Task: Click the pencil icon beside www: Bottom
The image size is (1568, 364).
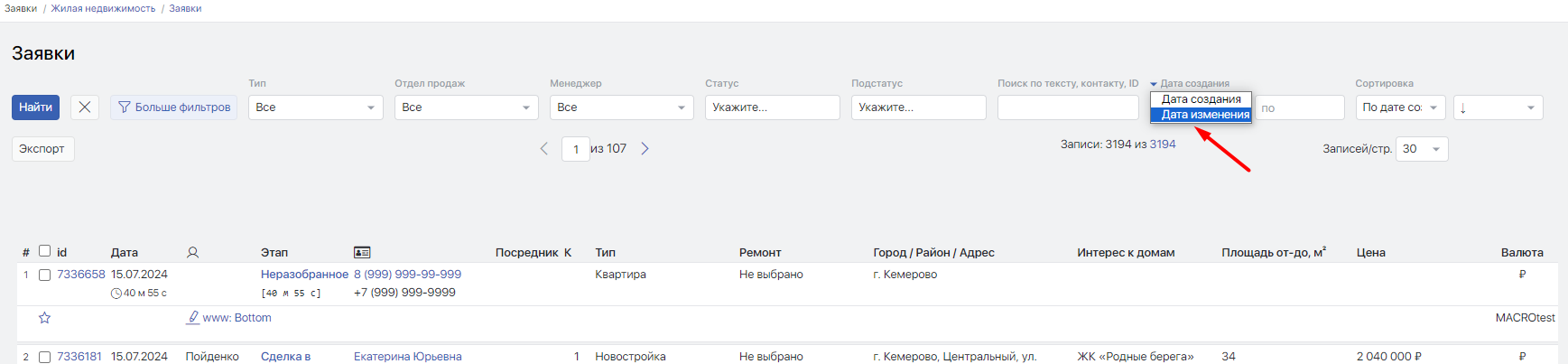Action: tap(192, 317)
